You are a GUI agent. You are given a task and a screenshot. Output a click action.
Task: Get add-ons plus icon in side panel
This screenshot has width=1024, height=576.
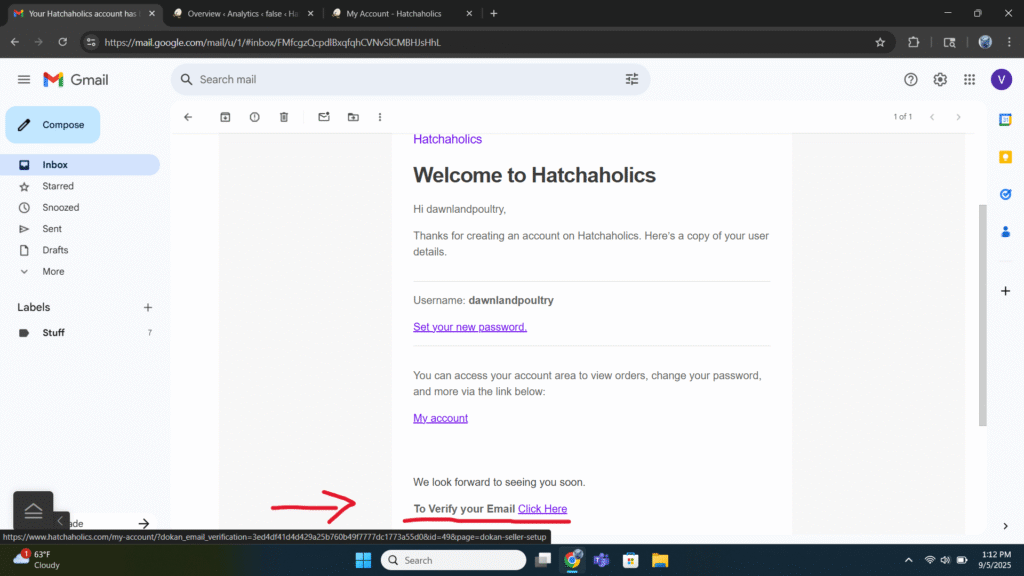pyautogui.click(x=1006, y=291)
